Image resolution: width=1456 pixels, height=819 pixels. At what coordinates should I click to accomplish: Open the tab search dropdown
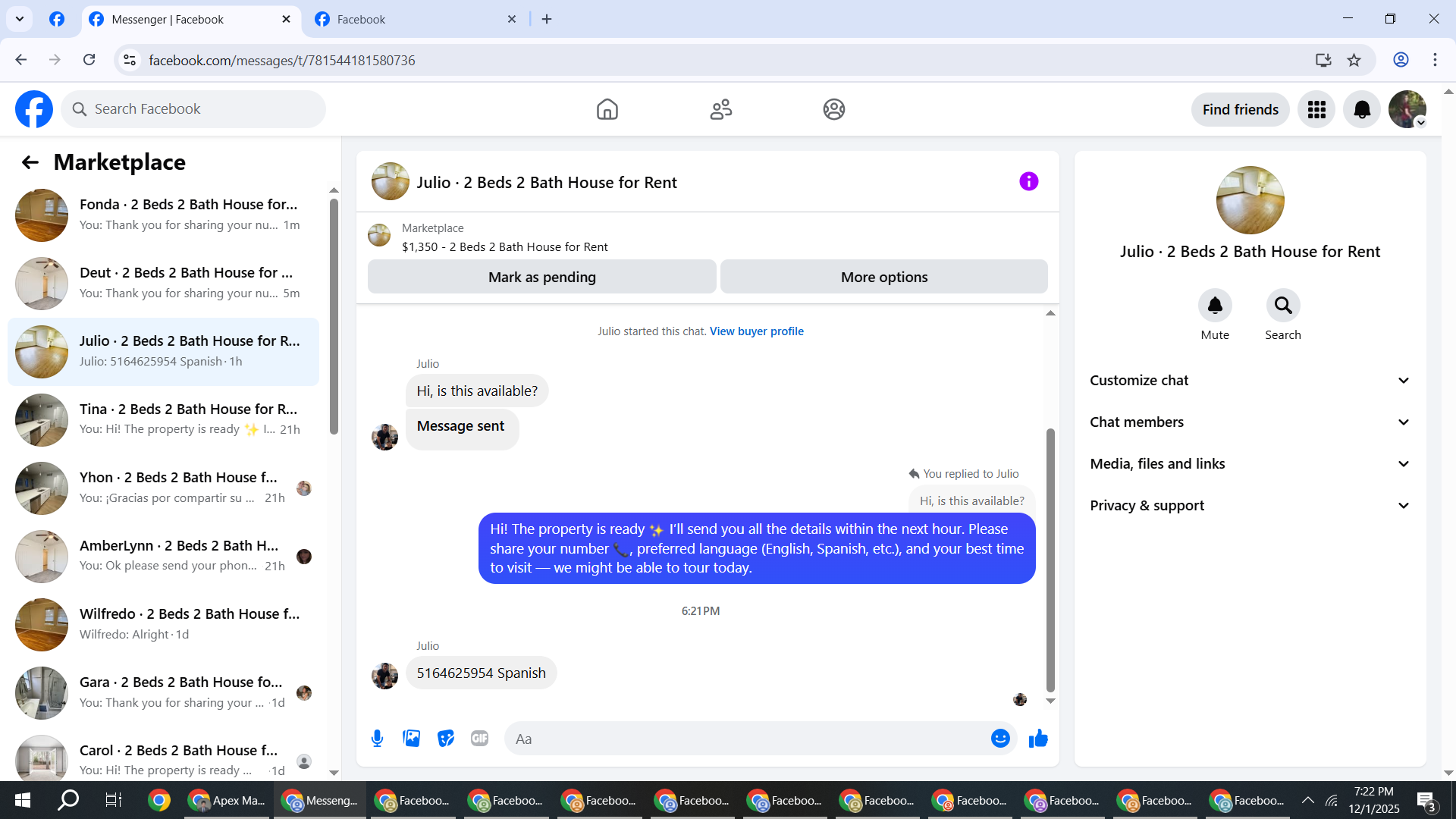[x=20, y=19]
